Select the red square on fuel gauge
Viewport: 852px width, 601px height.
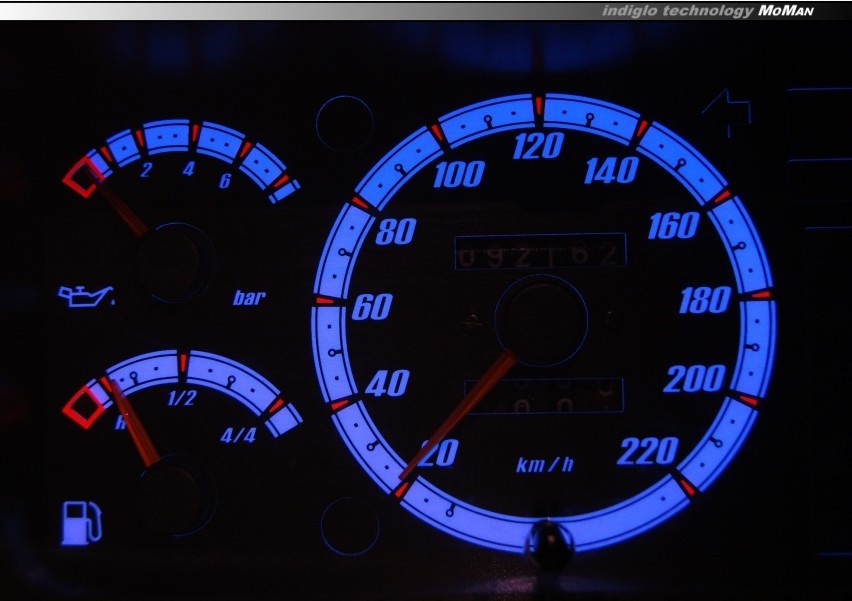[x=83, y=405]
